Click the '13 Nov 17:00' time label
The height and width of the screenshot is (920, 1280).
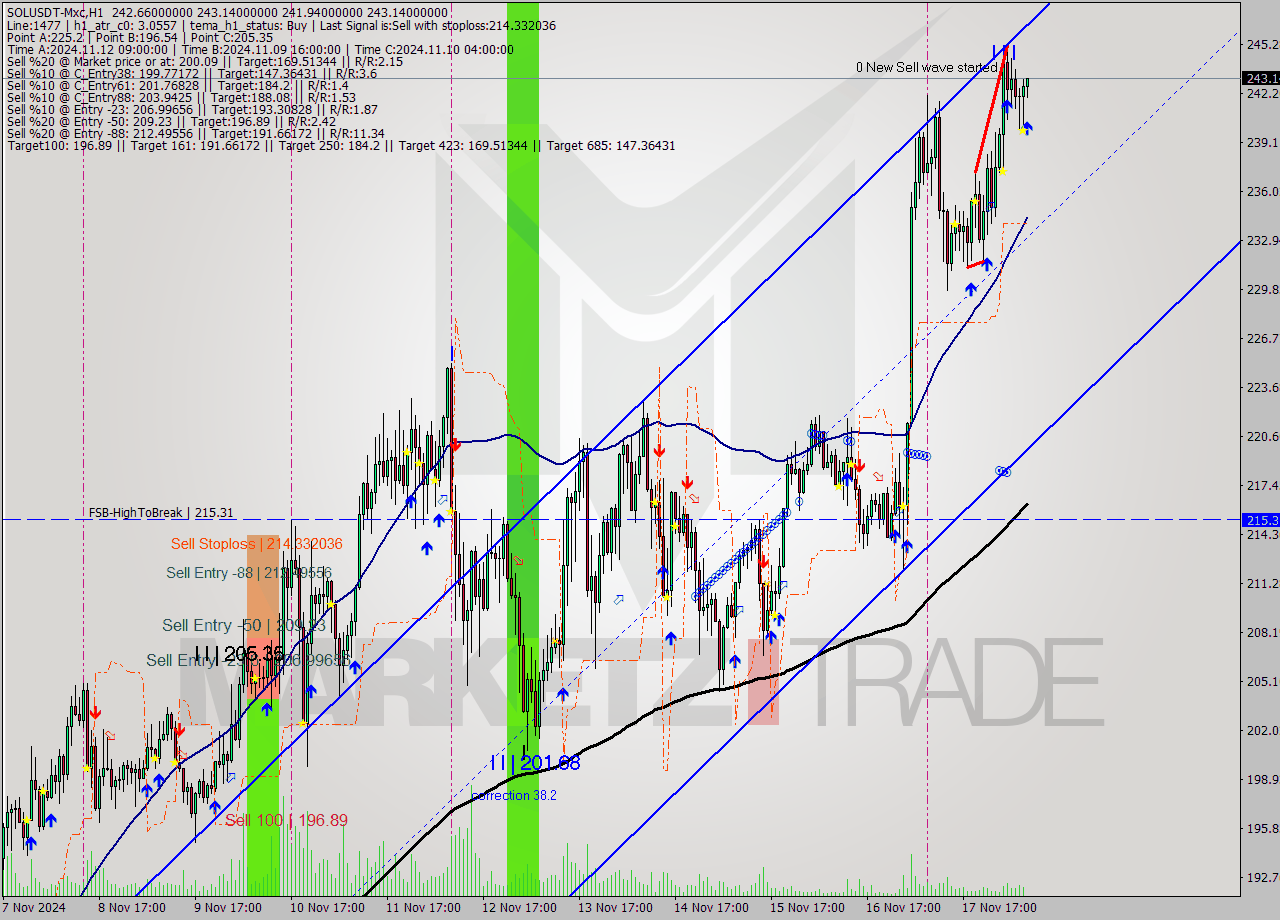click(x=615, y=908)
